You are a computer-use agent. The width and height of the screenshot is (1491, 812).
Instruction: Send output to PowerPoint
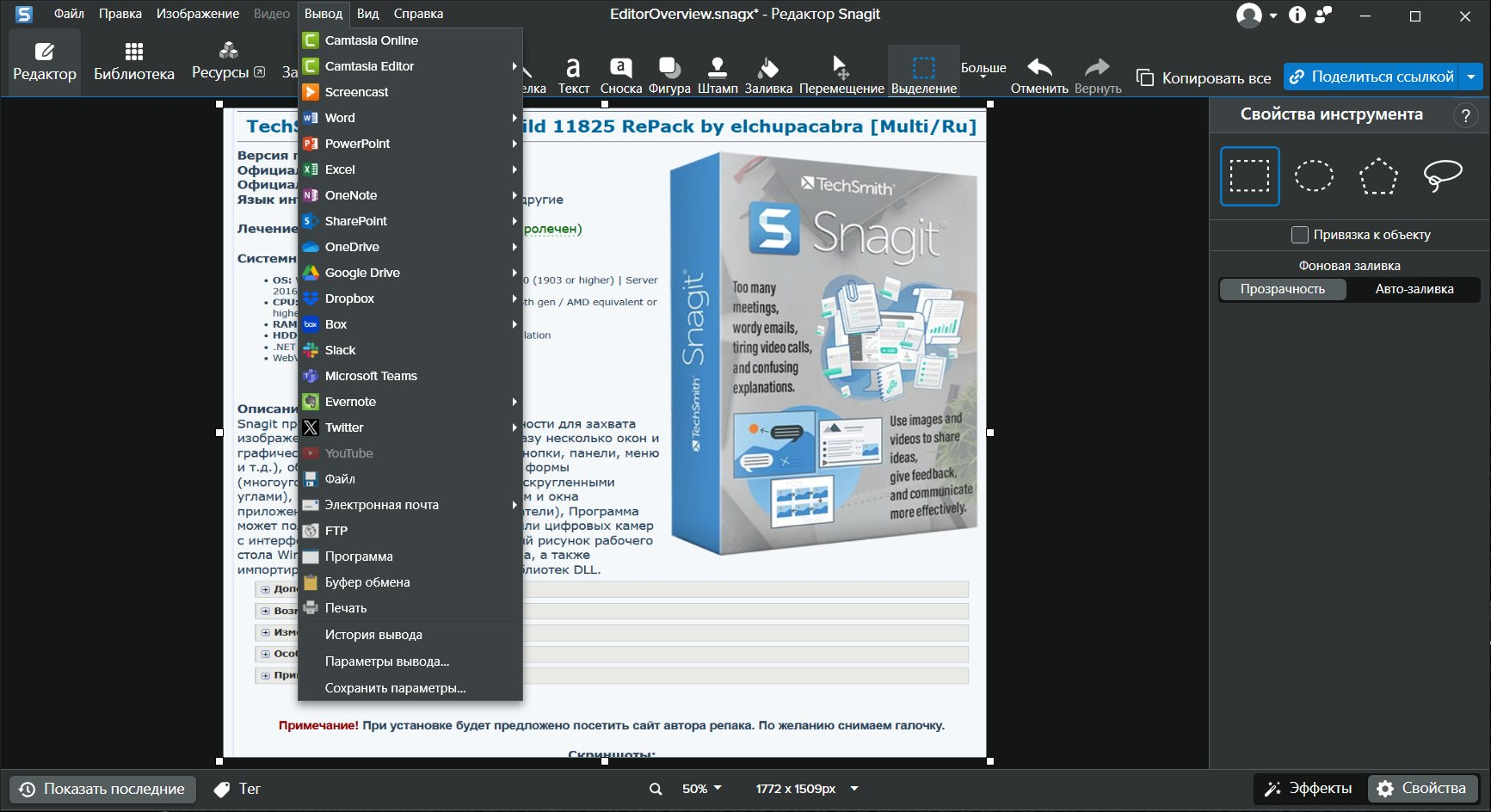coord(410,144)
